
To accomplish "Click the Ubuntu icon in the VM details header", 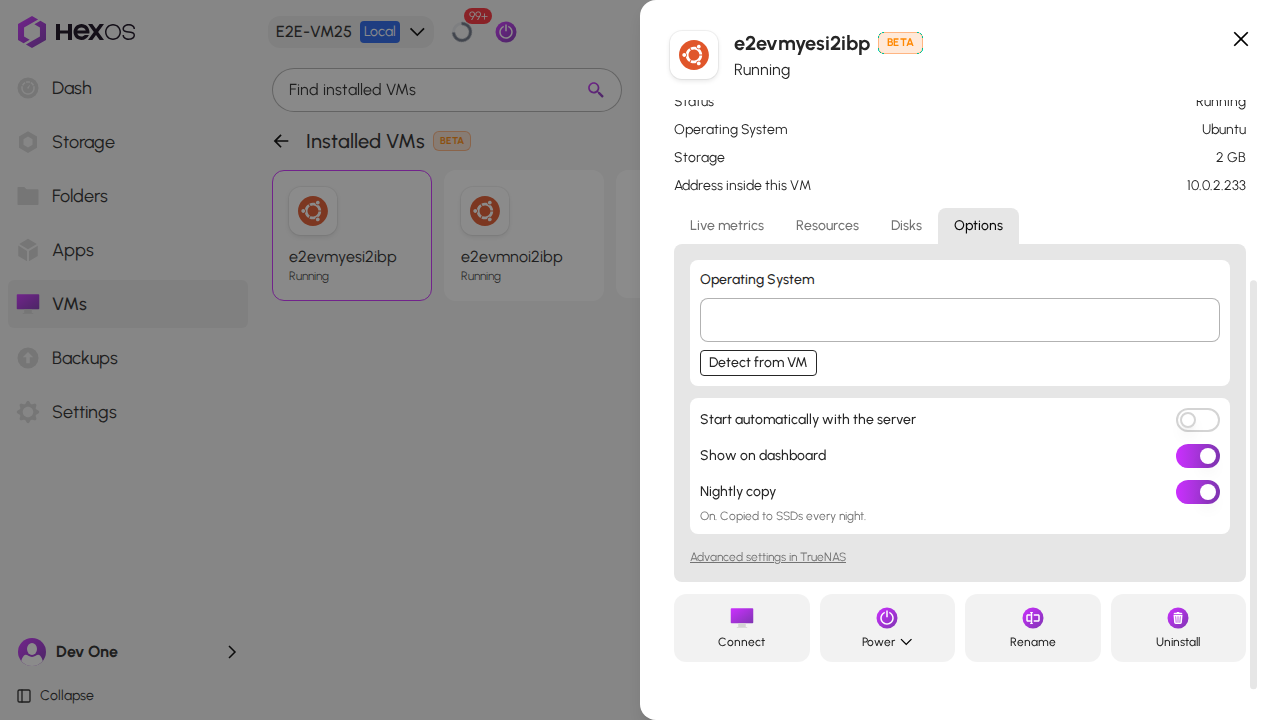I will coord(694,55).
